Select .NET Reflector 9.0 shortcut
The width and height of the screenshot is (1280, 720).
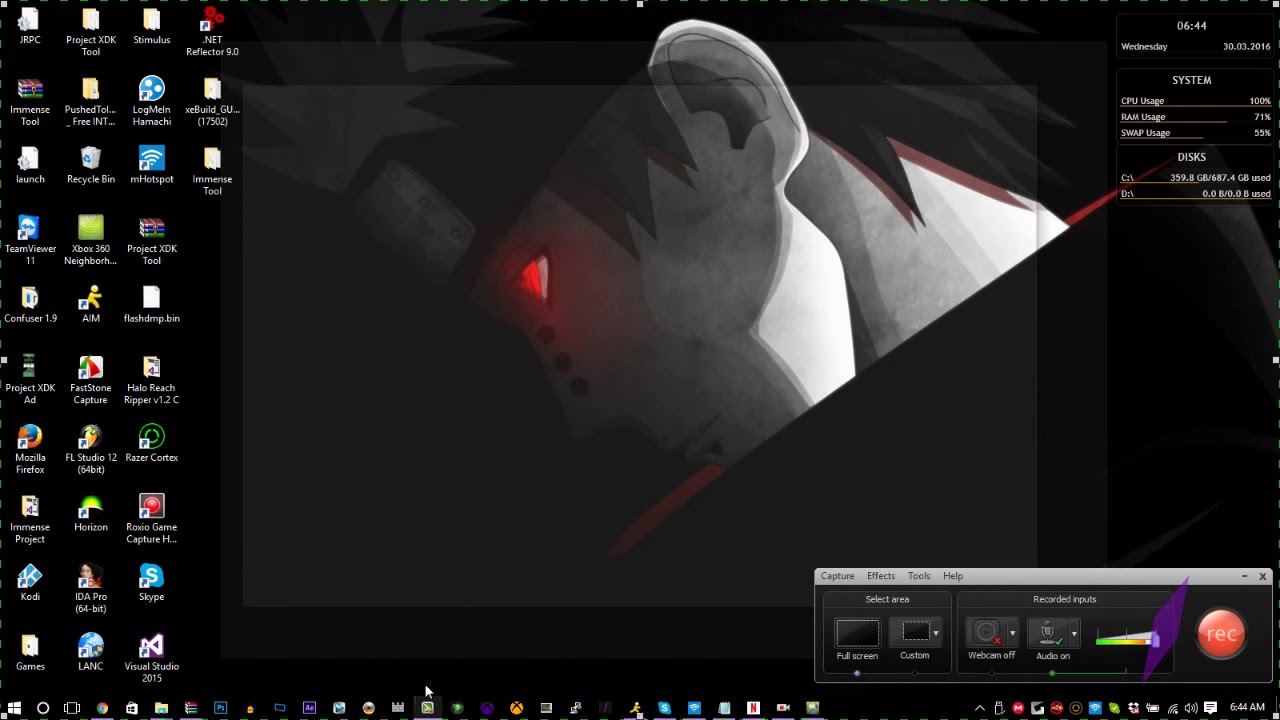(212, 32)
